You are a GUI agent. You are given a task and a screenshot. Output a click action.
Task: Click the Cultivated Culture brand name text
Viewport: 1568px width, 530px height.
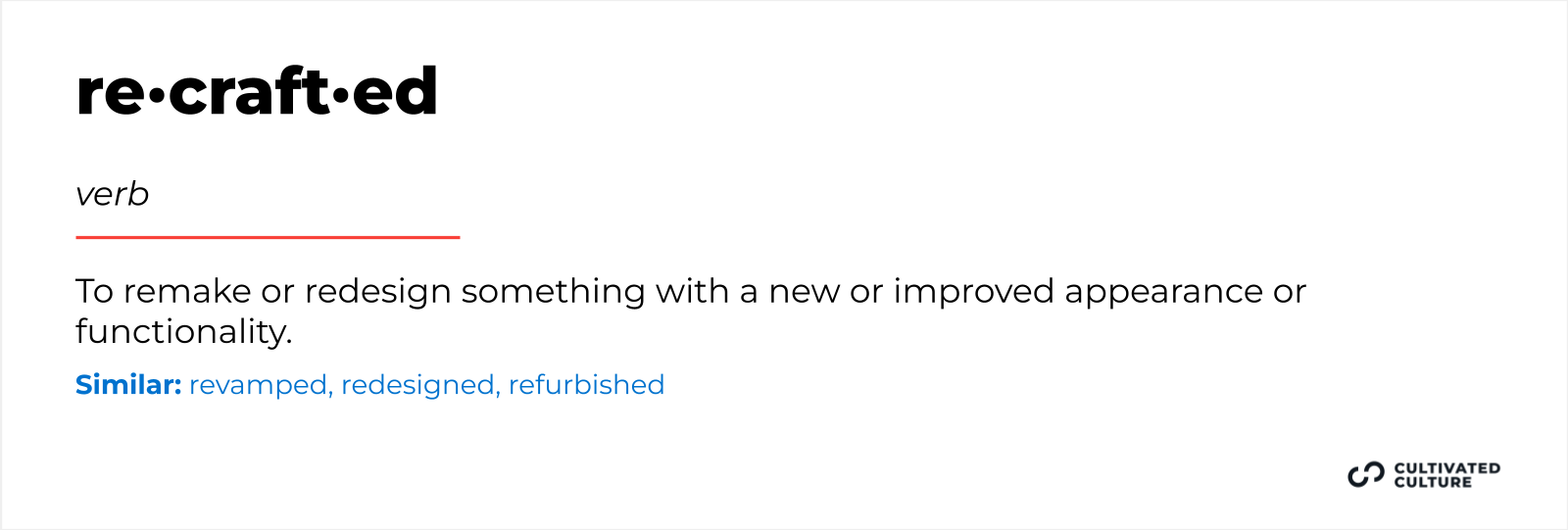[x=1446, y=475]
